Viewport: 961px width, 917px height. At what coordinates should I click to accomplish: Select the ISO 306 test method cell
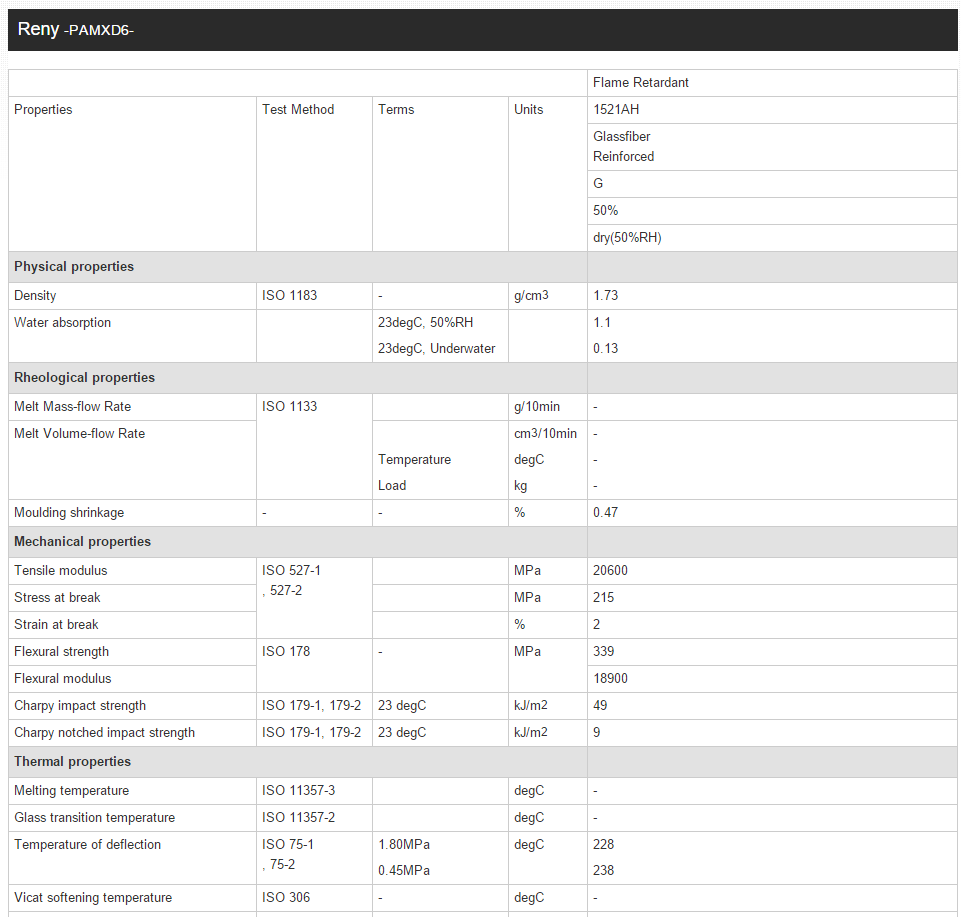(x=314, y=898)
